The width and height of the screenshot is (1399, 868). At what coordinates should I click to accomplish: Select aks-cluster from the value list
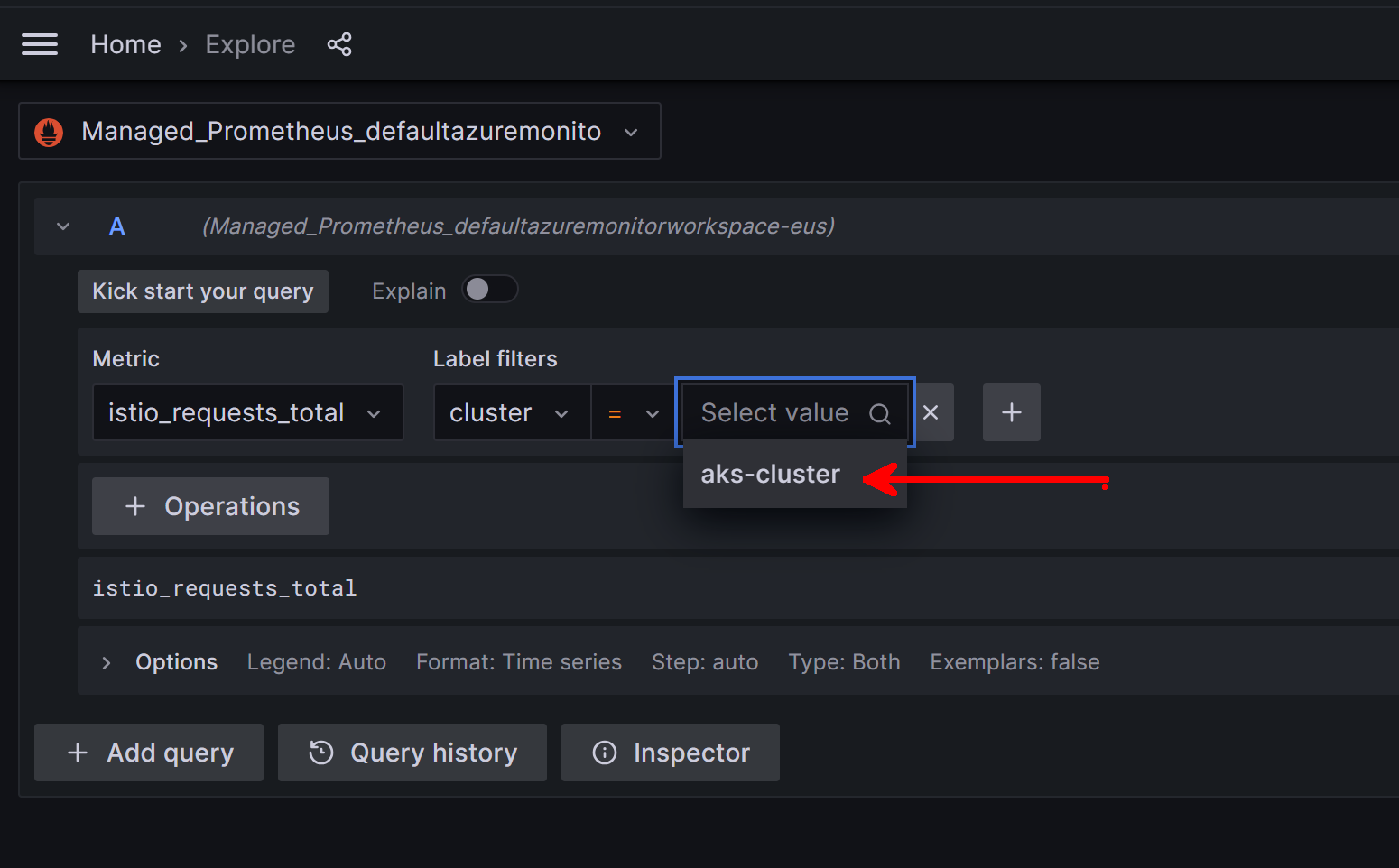point(770,475)
